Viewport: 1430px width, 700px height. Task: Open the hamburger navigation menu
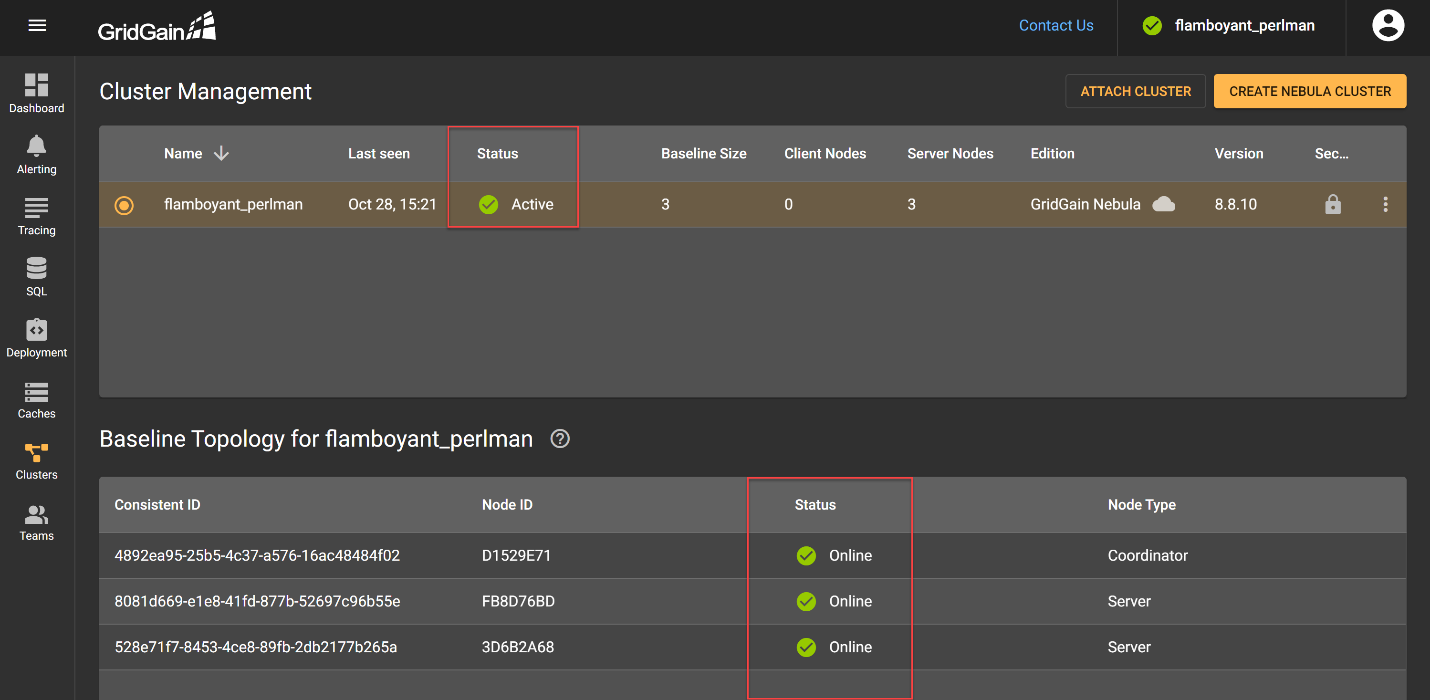(37, 26)
